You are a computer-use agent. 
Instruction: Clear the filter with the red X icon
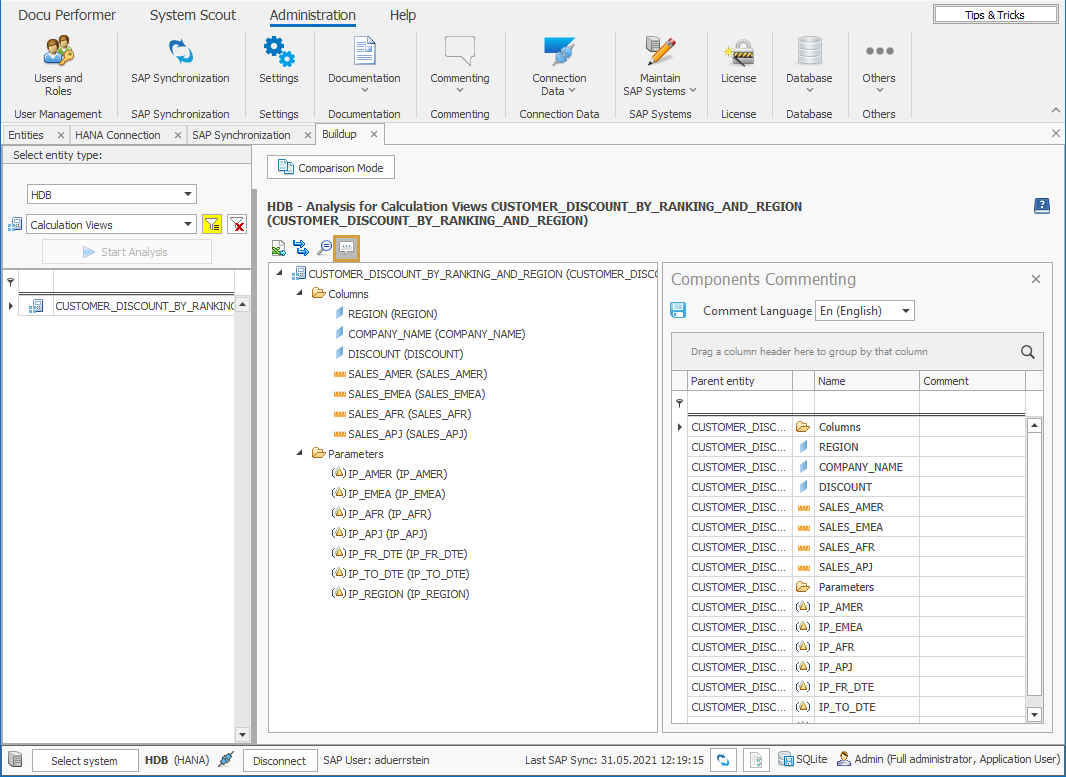(x=237, y=224)
